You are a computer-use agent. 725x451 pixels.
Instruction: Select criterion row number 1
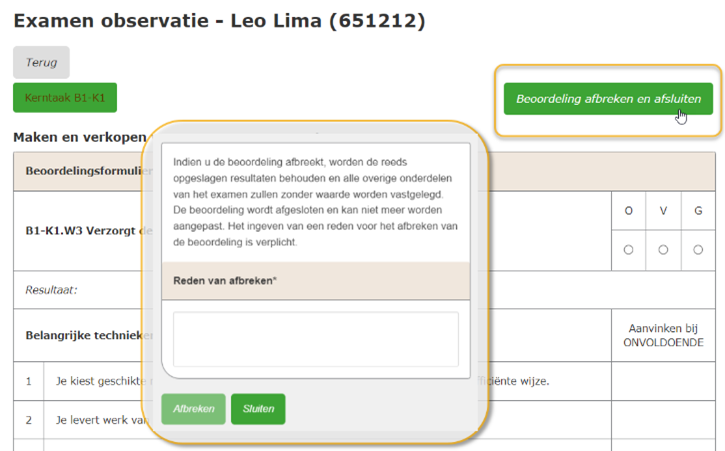(29, 381)
